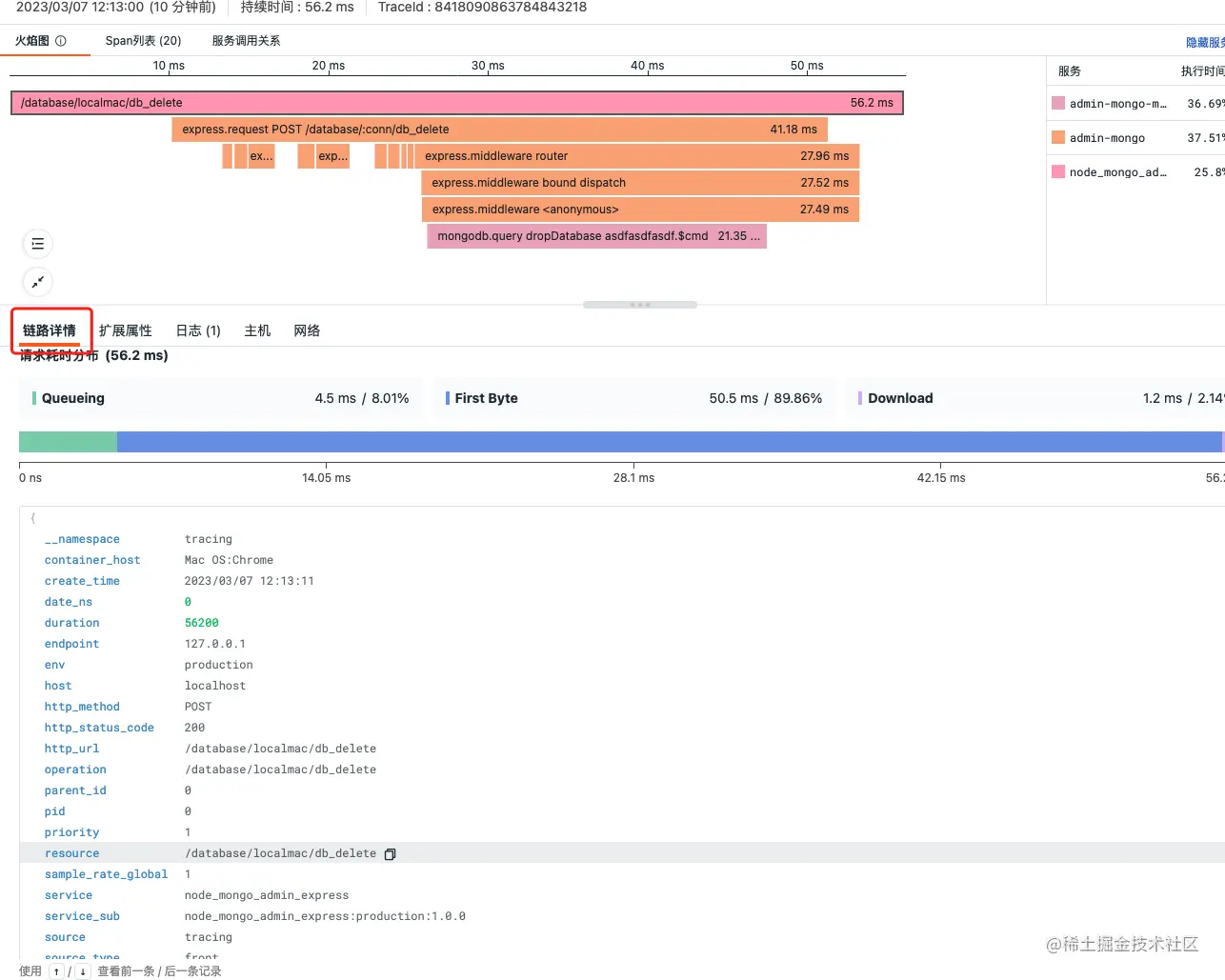Screen dimensions: 1225x980
Task: Click admin-mongo service orange swatch
Action: [x=1058, y=137]
